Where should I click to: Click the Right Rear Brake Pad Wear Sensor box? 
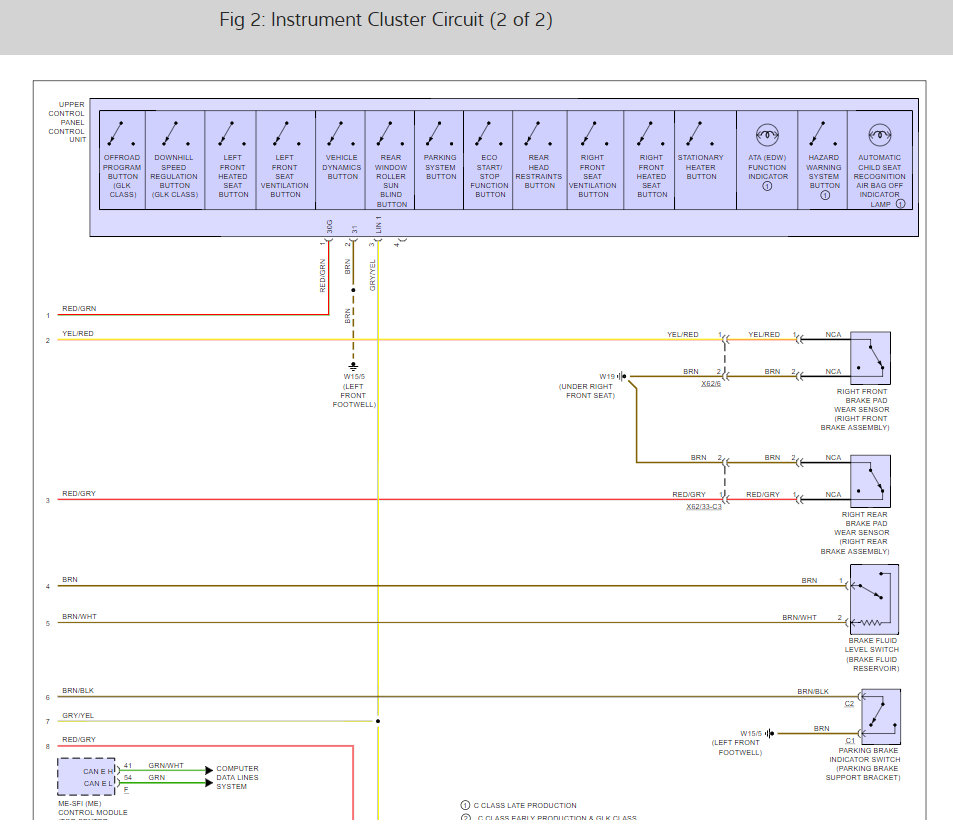870,481
